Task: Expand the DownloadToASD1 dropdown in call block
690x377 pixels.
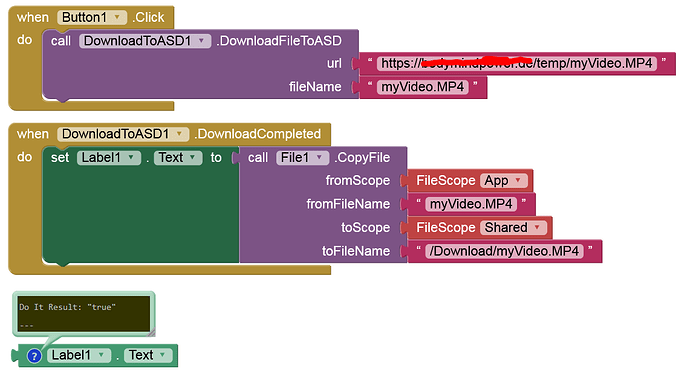Action: (145, 41)
